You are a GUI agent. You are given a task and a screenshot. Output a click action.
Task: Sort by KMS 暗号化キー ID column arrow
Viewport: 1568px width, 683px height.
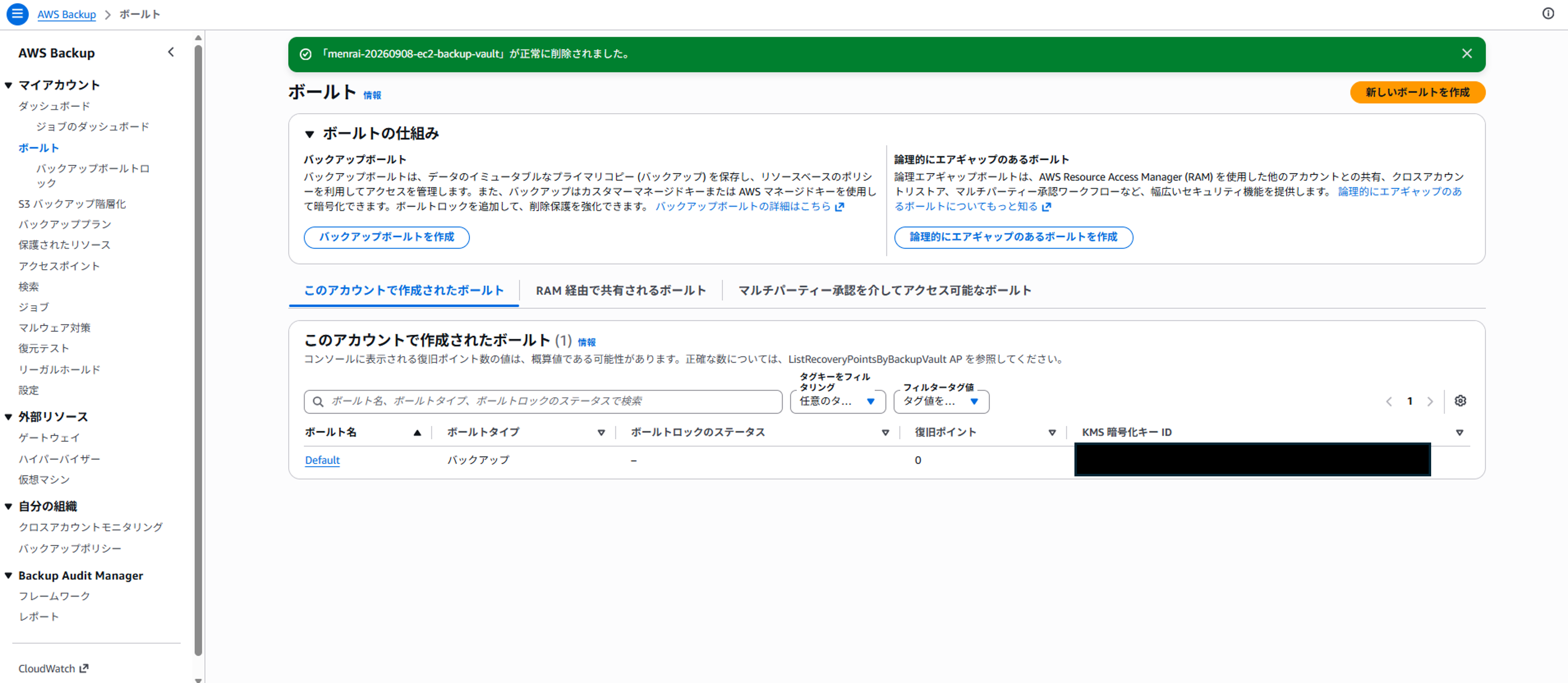pyautogui.click(x=1459, y=432)
